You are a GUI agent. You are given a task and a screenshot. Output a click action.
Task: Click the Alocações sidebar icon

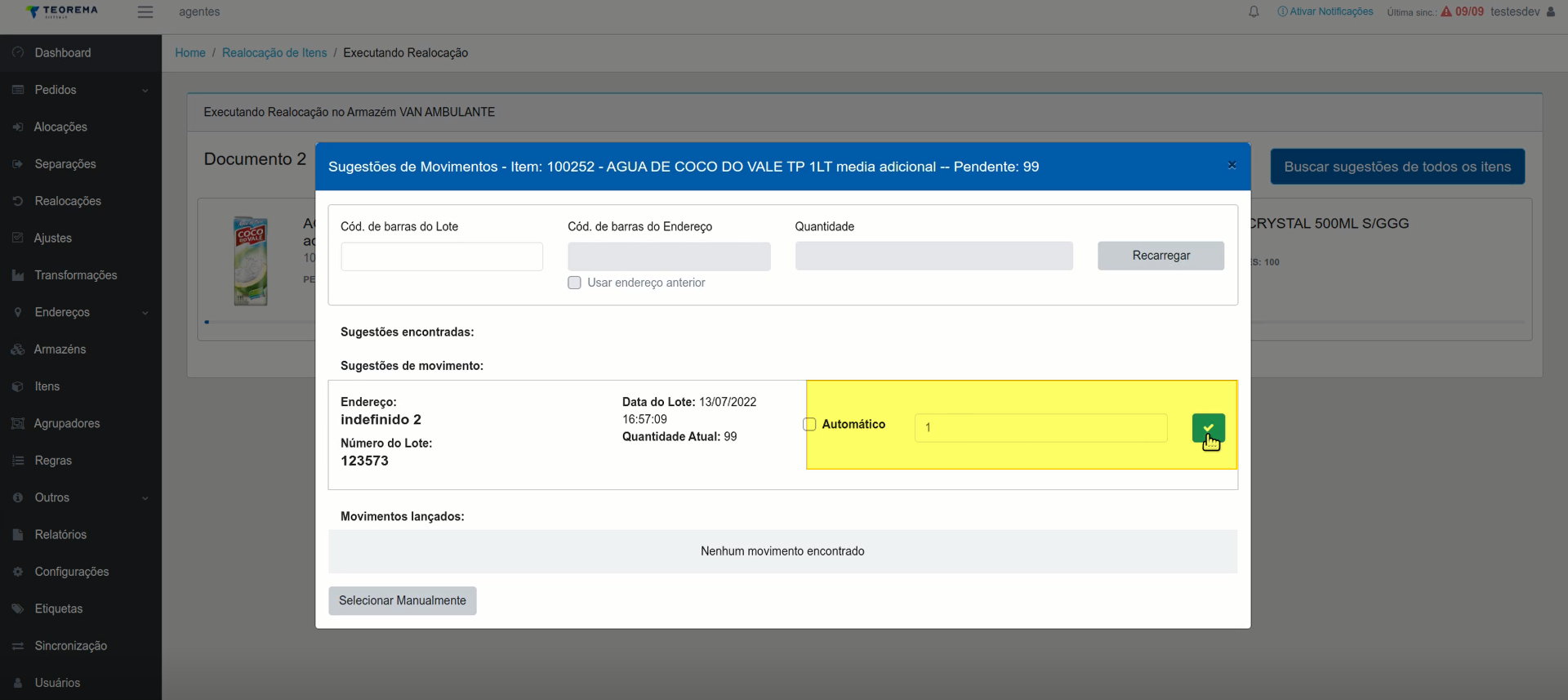(18, 127)
